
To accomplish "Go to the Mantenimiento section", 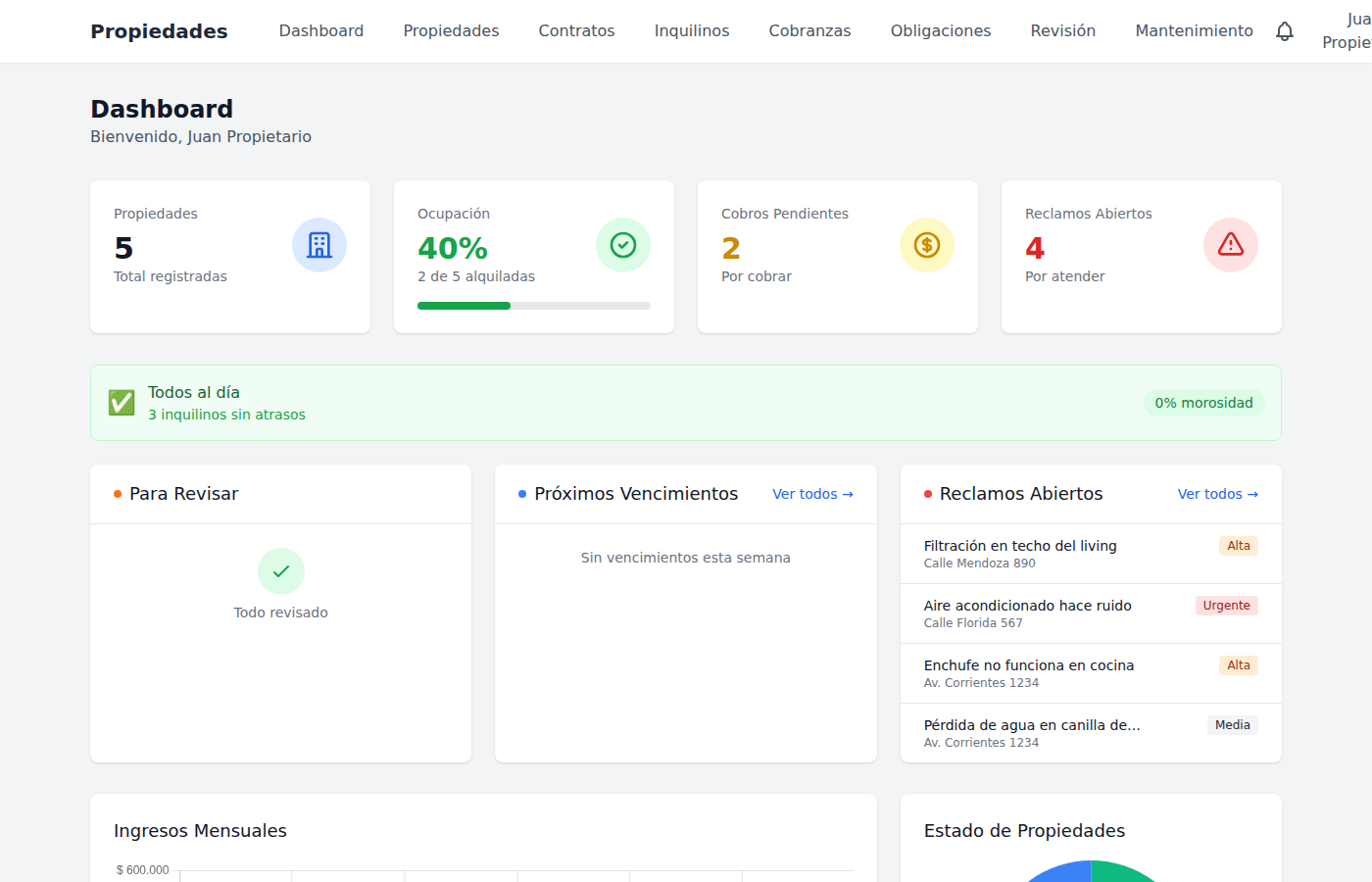I will point(1194,31).
